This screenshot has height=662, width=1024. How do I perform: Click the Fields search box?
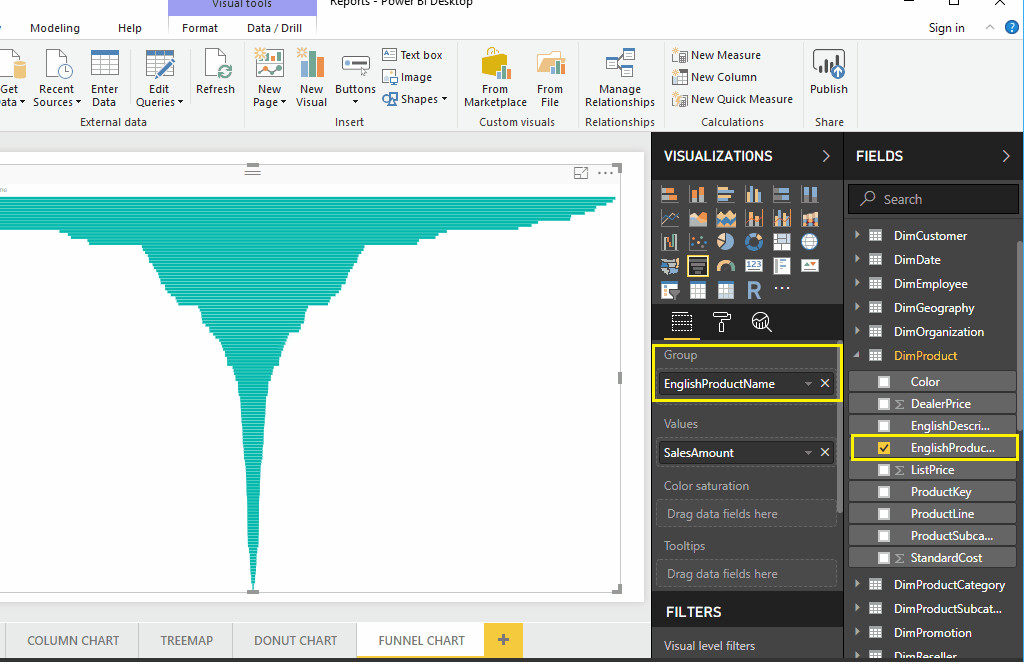click(940, 199)
